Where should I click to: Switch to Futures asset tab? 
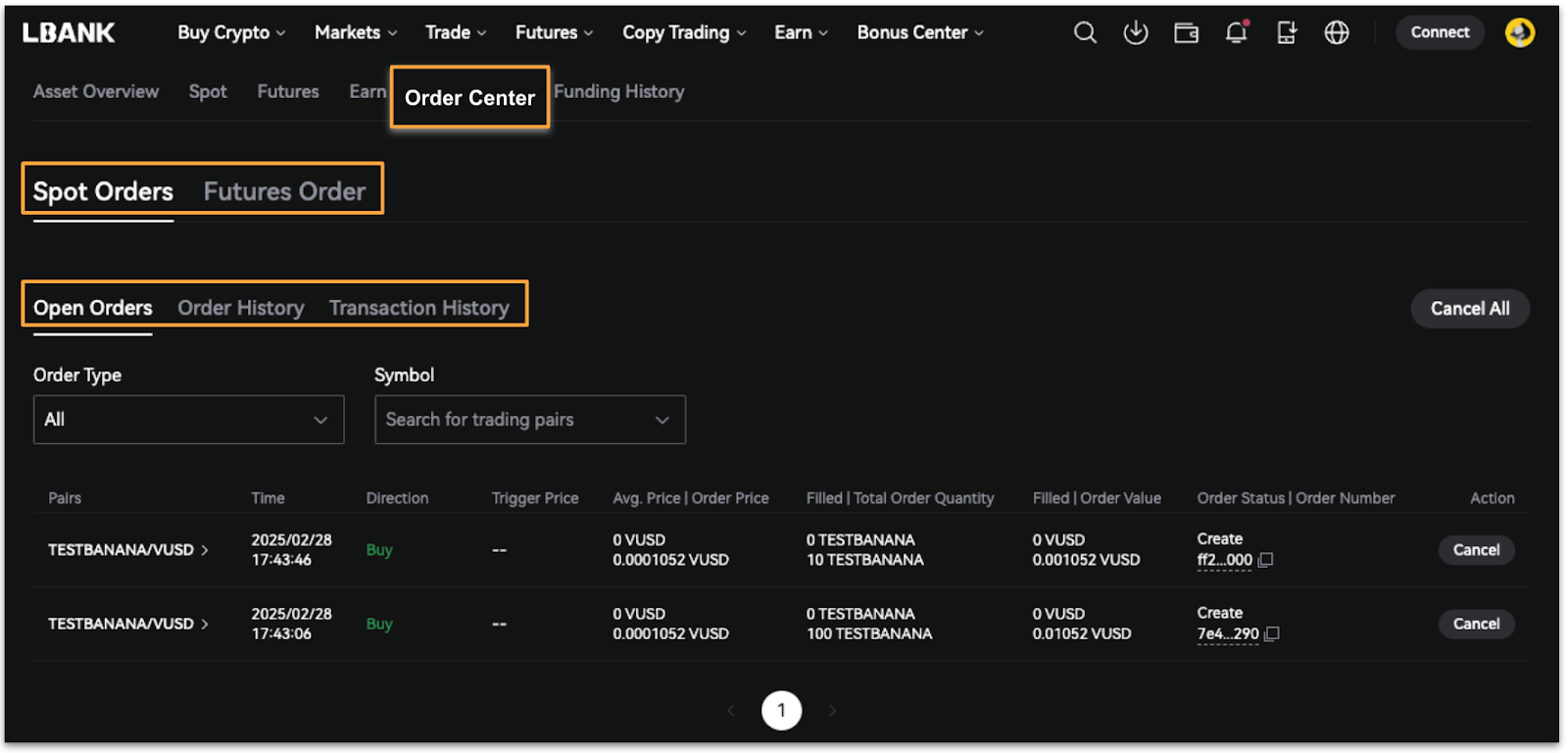coord(288,91)
